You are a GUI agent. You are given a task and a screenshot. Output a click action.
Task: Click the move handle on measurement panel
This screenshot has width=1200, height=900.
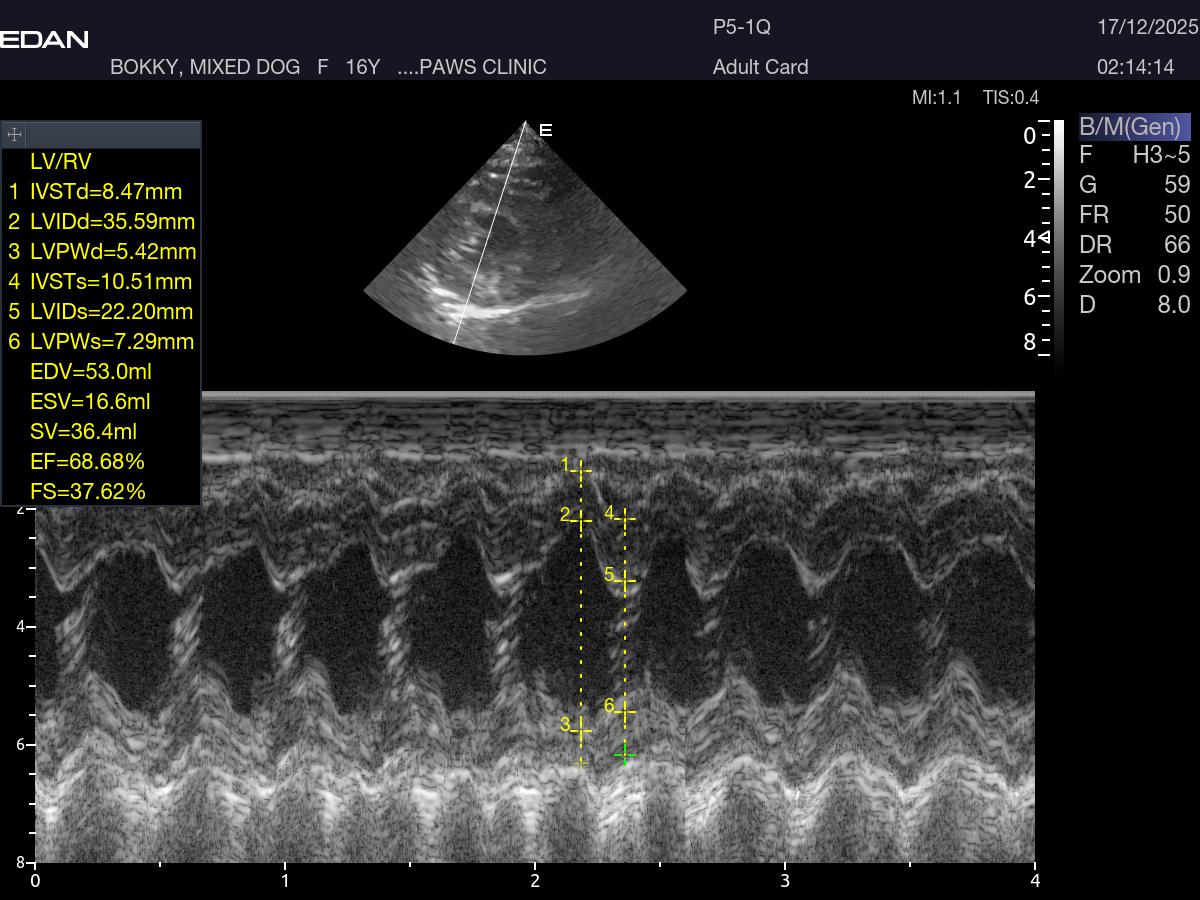pos(15,134)
